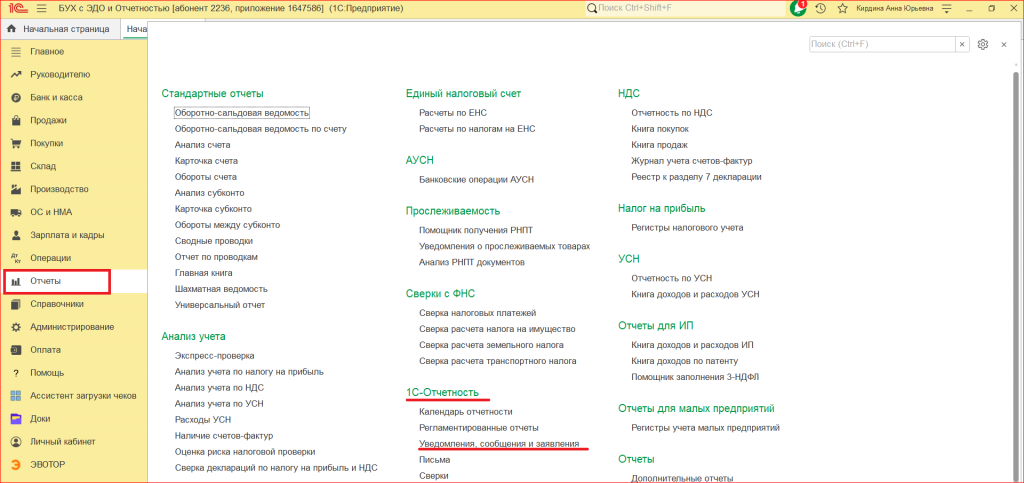This screenshot has width=1024, height=483.
Task: Open Шахматная ведомость
Action: coord(221,289)
